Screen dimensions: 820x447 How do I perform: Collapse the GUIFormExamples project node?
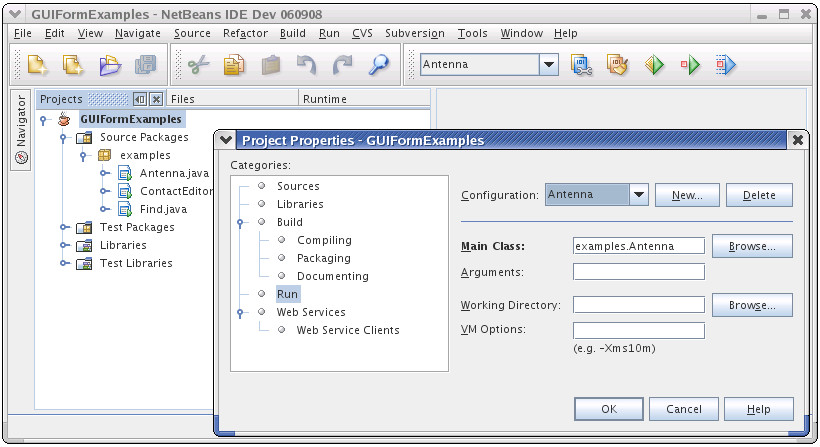(43, 120)
